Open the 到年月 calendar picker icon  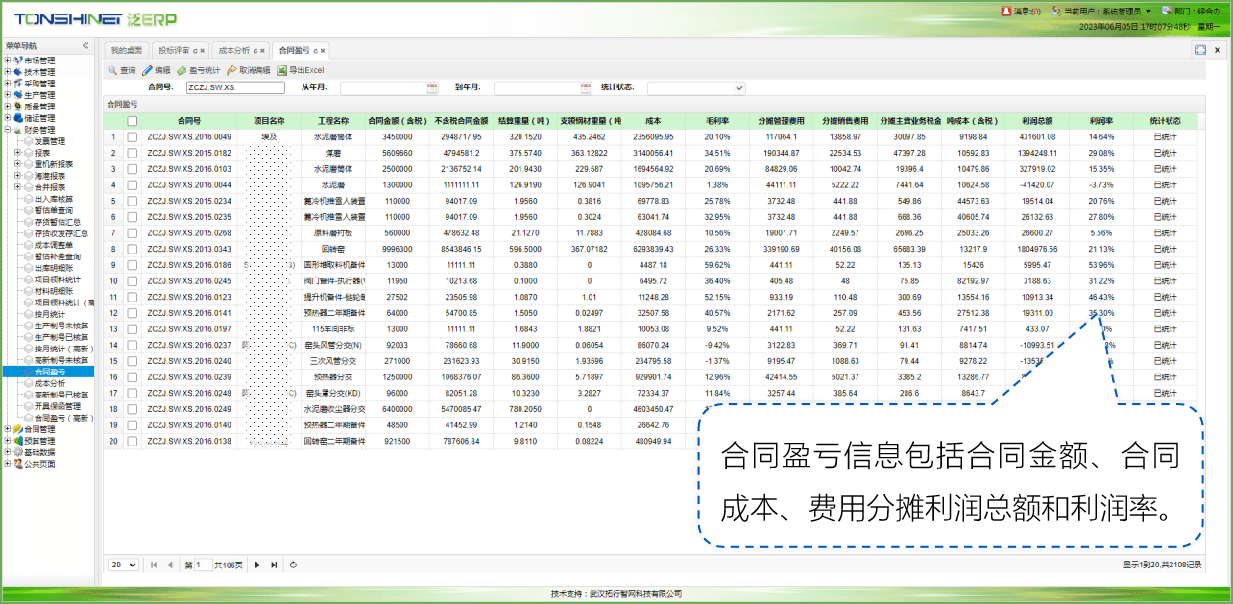point(586,88)
